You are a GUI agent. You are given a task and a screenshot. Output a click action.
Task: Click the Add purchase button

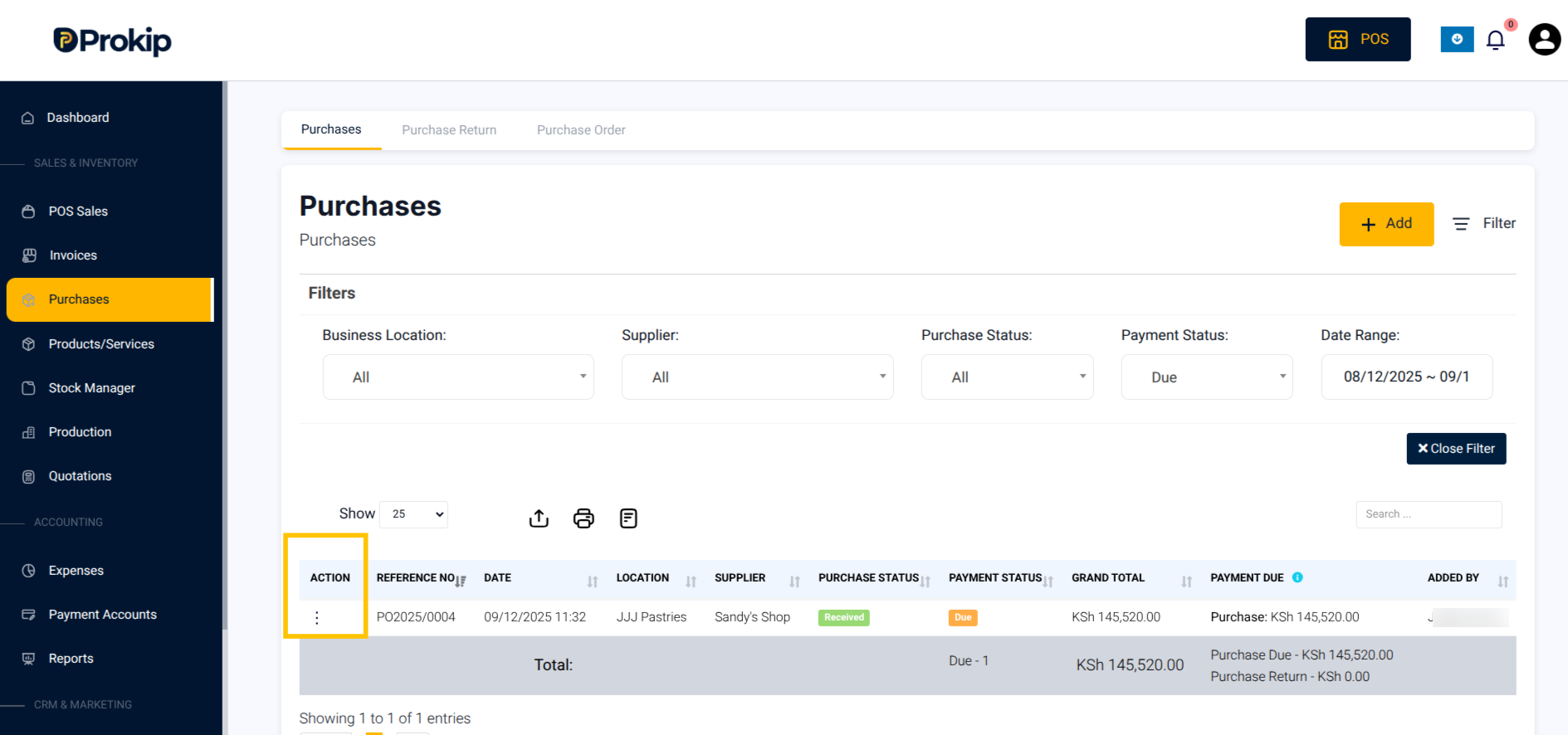[1386, 224]
